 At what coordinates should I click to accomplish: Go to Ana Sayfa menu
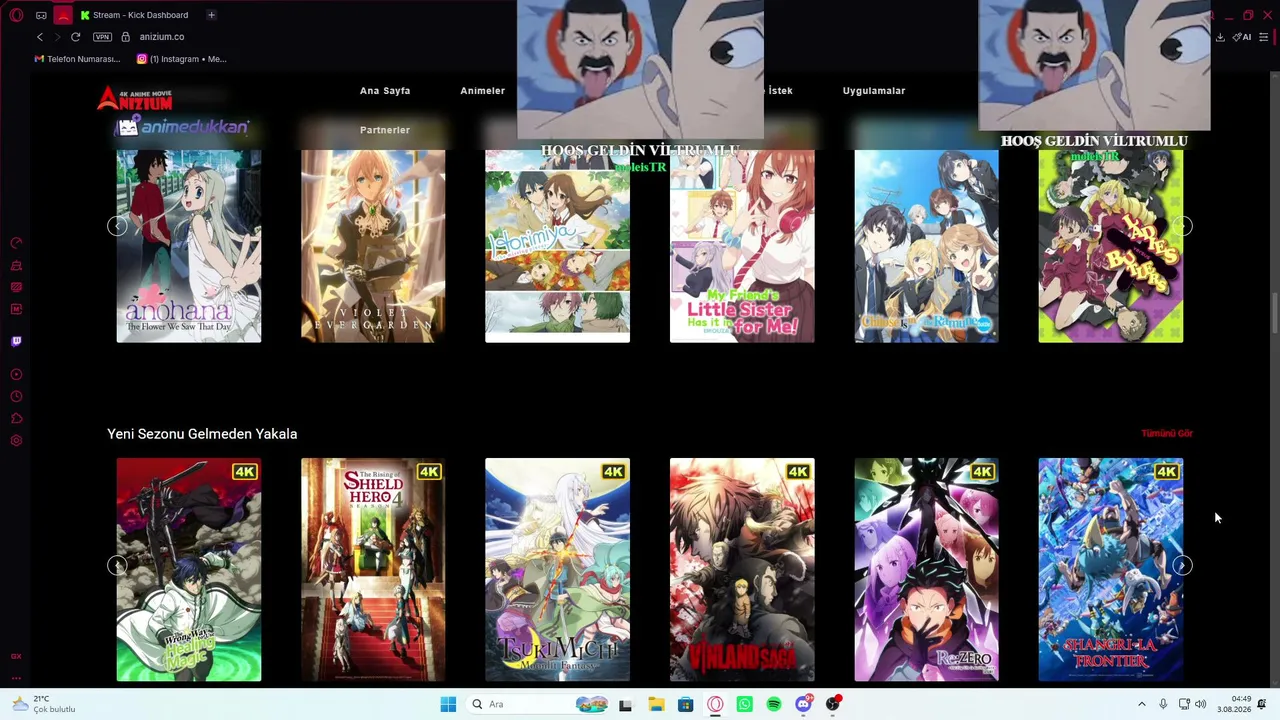coord(385,91)
